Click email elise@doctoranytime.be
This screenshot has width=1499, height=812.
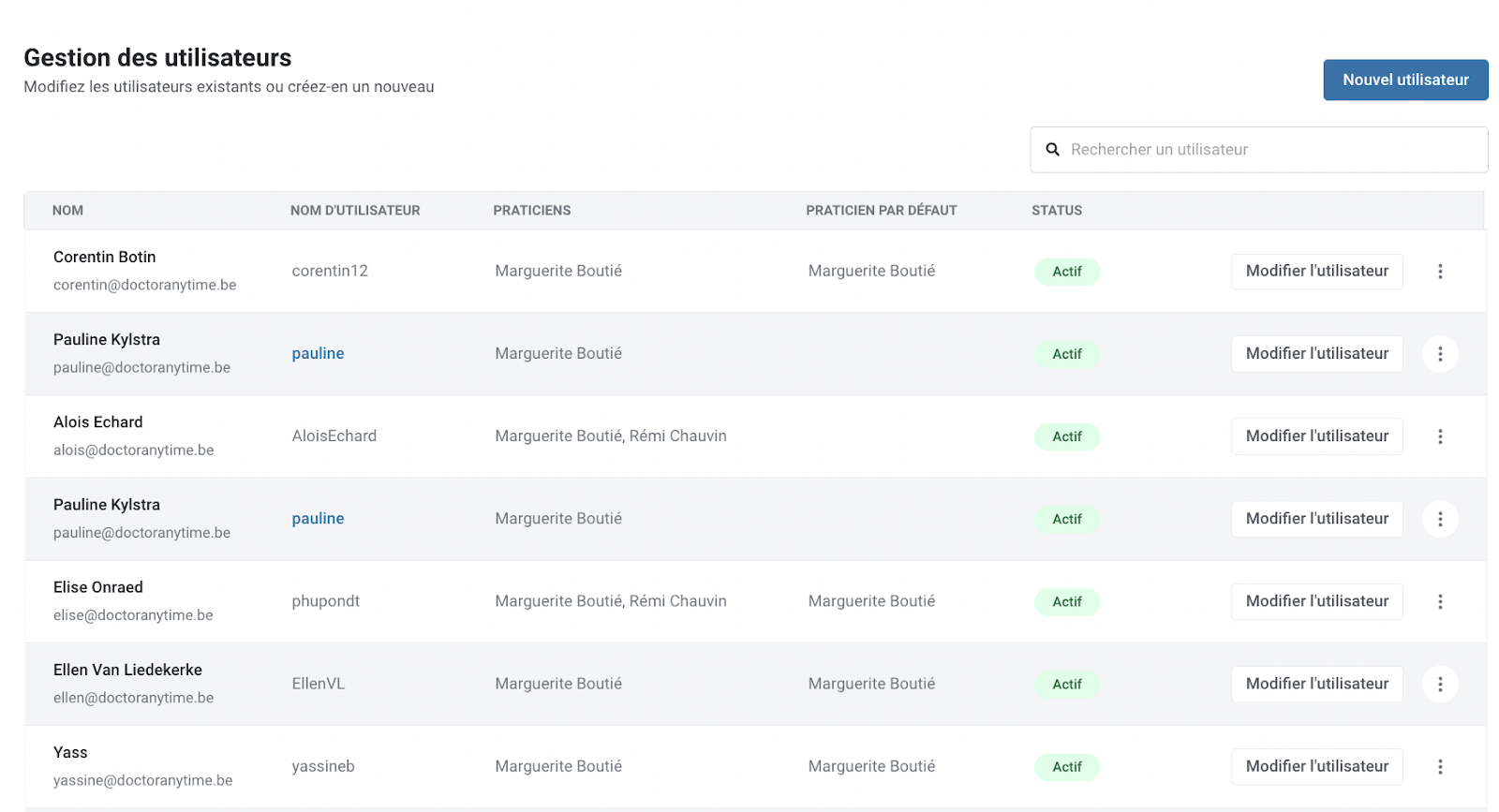coord(133,615)
